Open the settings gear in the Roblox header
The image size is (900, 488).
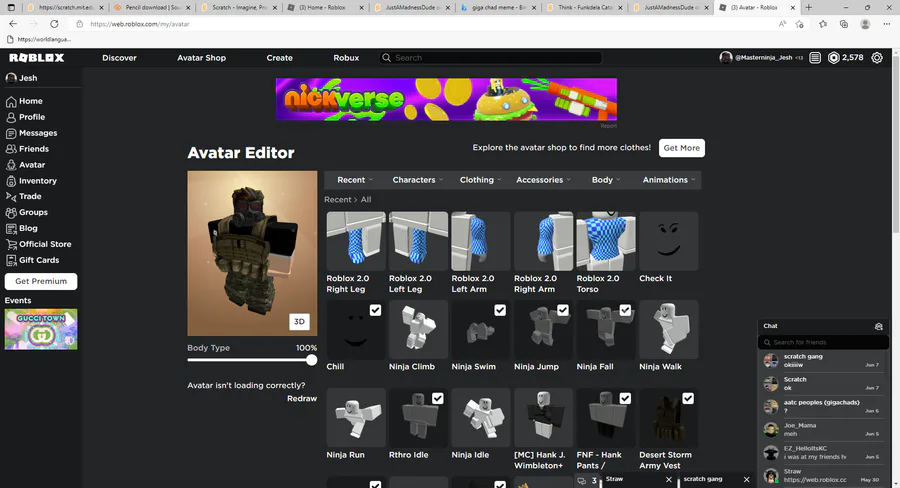click(877, 57)
